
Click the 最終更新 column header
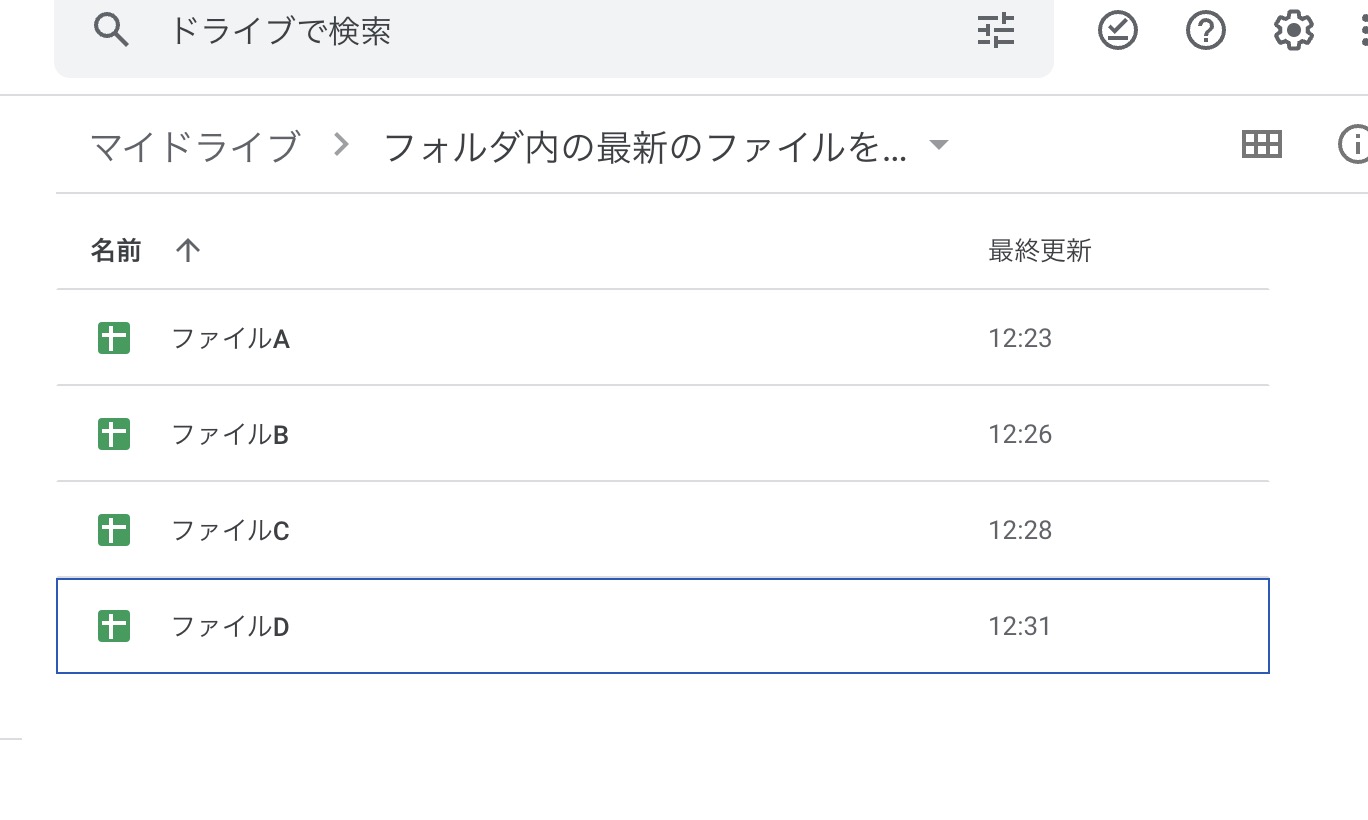point(1040,250)
